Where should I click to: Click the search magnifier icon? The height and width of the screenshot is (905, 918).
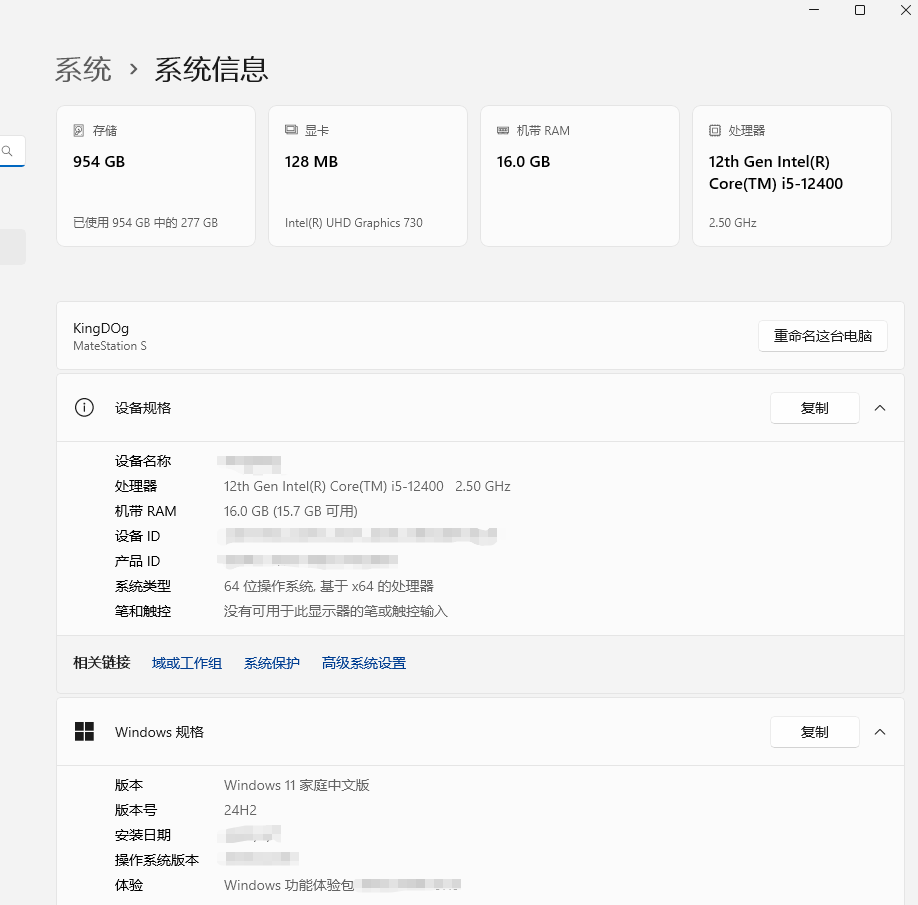click(7, 151)
